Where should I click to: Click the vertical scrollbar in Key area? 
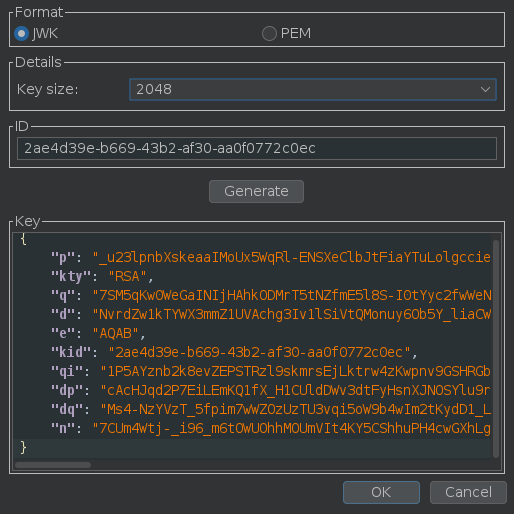click(x=496, y=349)
